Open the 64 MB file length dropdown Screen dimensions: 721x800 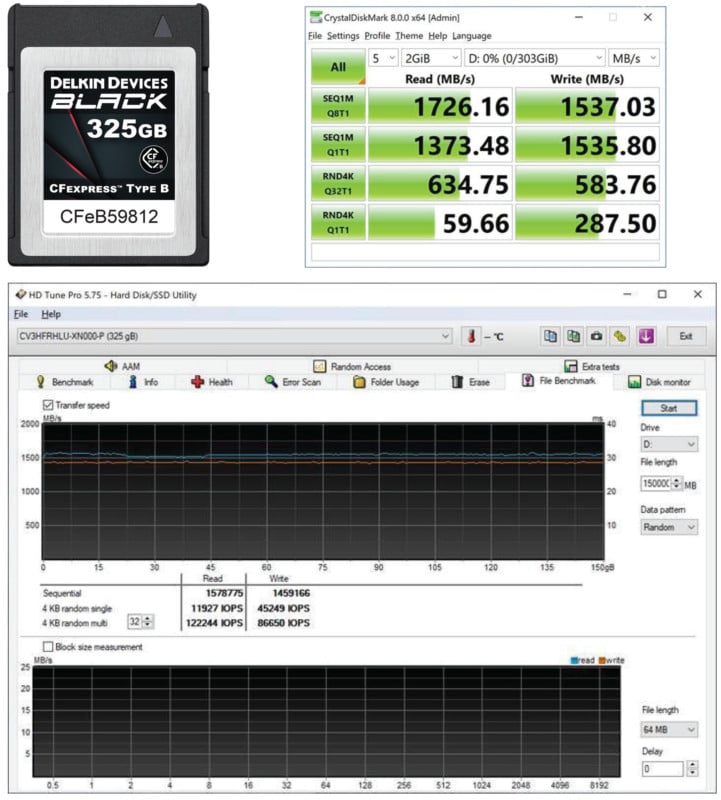tap(669, 730)
